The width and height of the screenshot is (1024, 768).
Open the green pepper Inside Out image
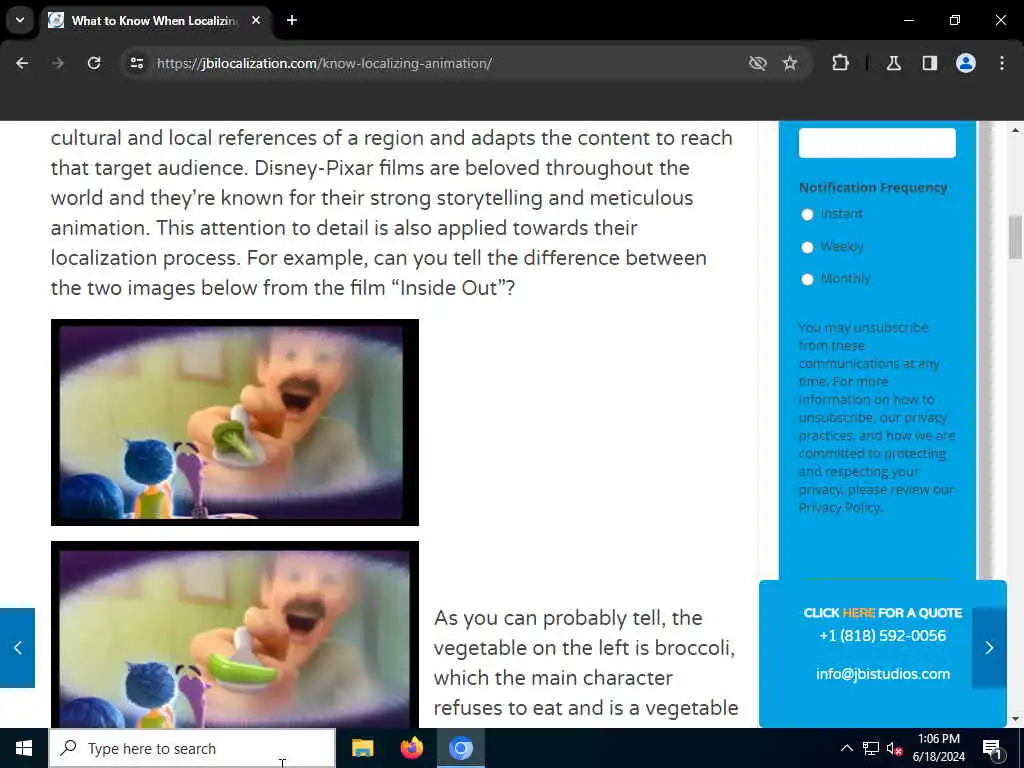234,634
